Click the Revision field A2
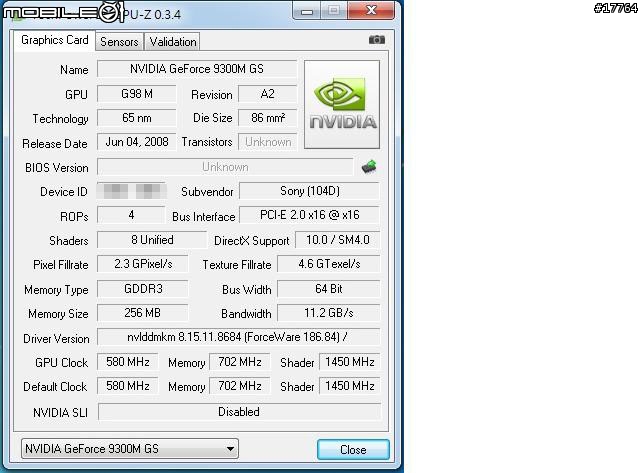The image size is (640, 473). [267, 94]
